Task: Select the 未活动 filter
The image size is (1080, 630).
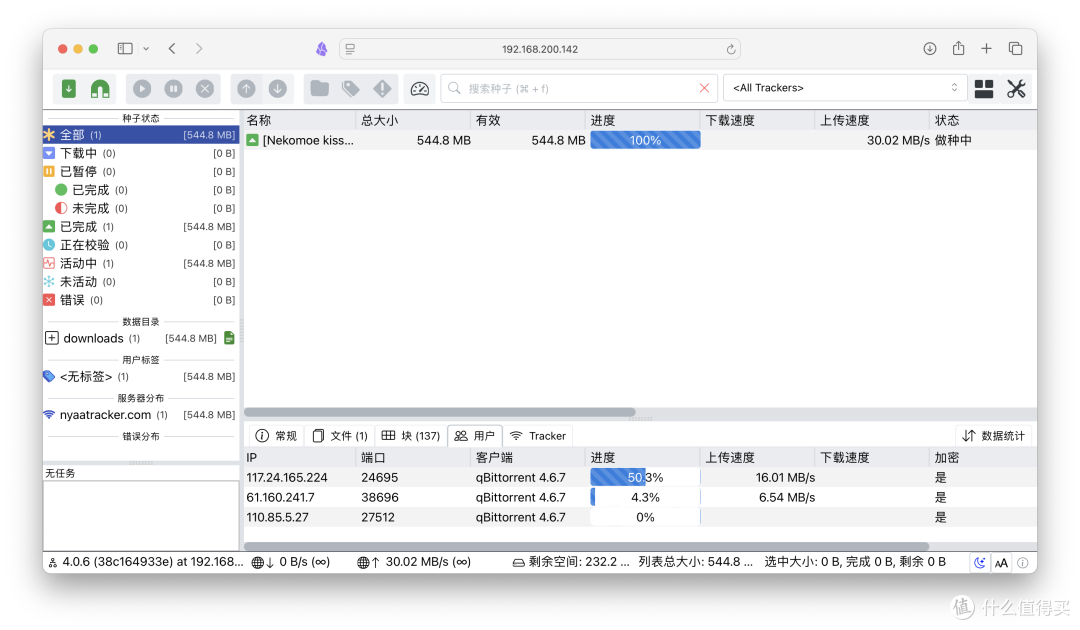Action: click(x=141, y=282)
